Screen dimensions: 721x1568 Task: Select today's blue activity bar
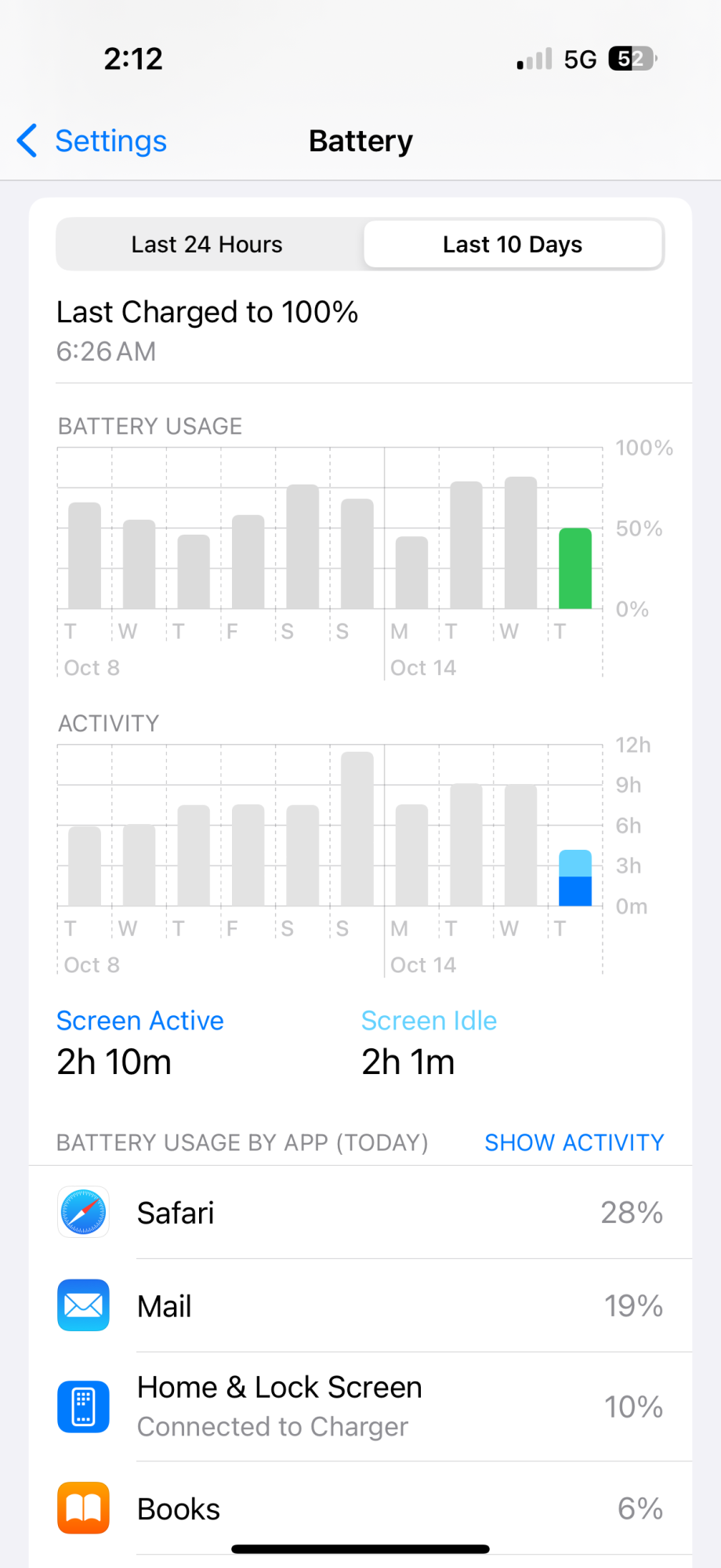[x=575, y=878]
